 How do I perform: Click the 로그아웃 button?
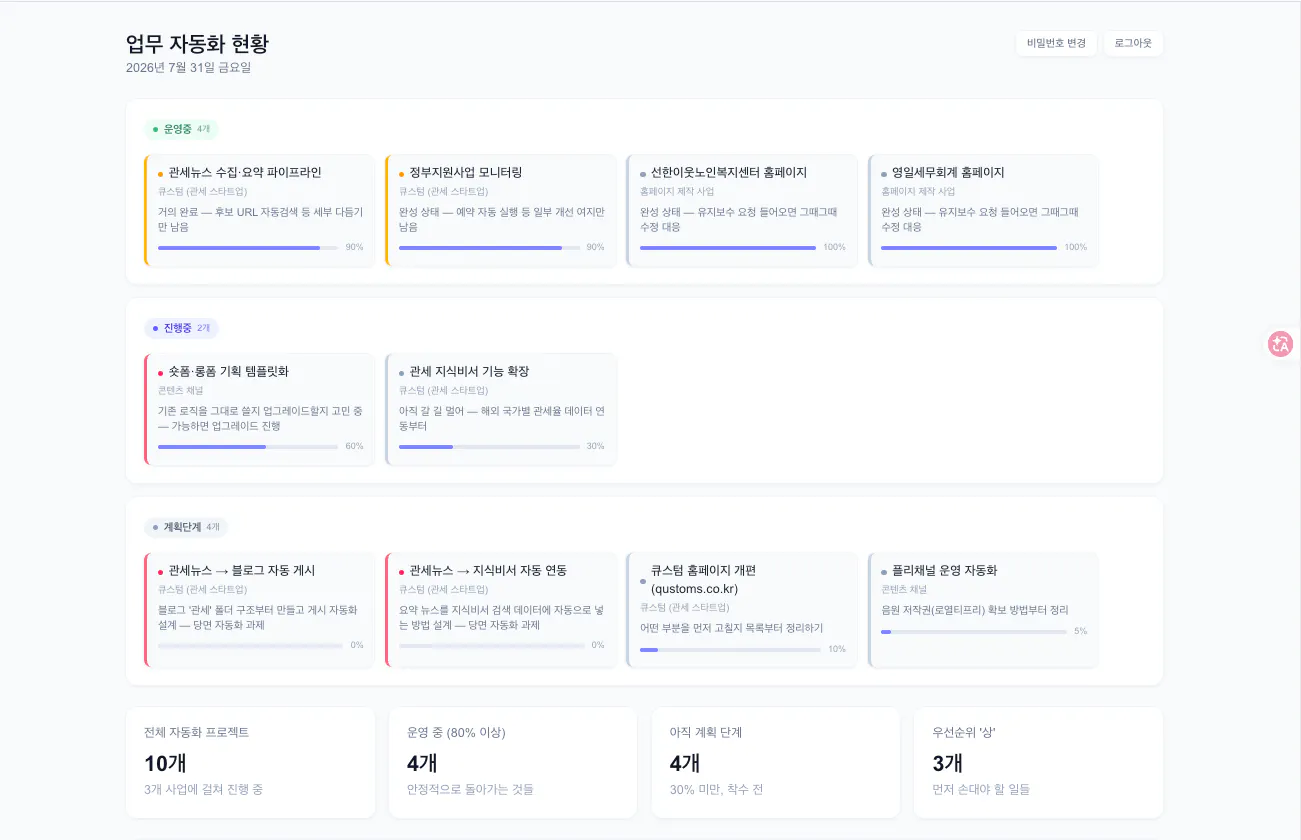point(1133,44)
